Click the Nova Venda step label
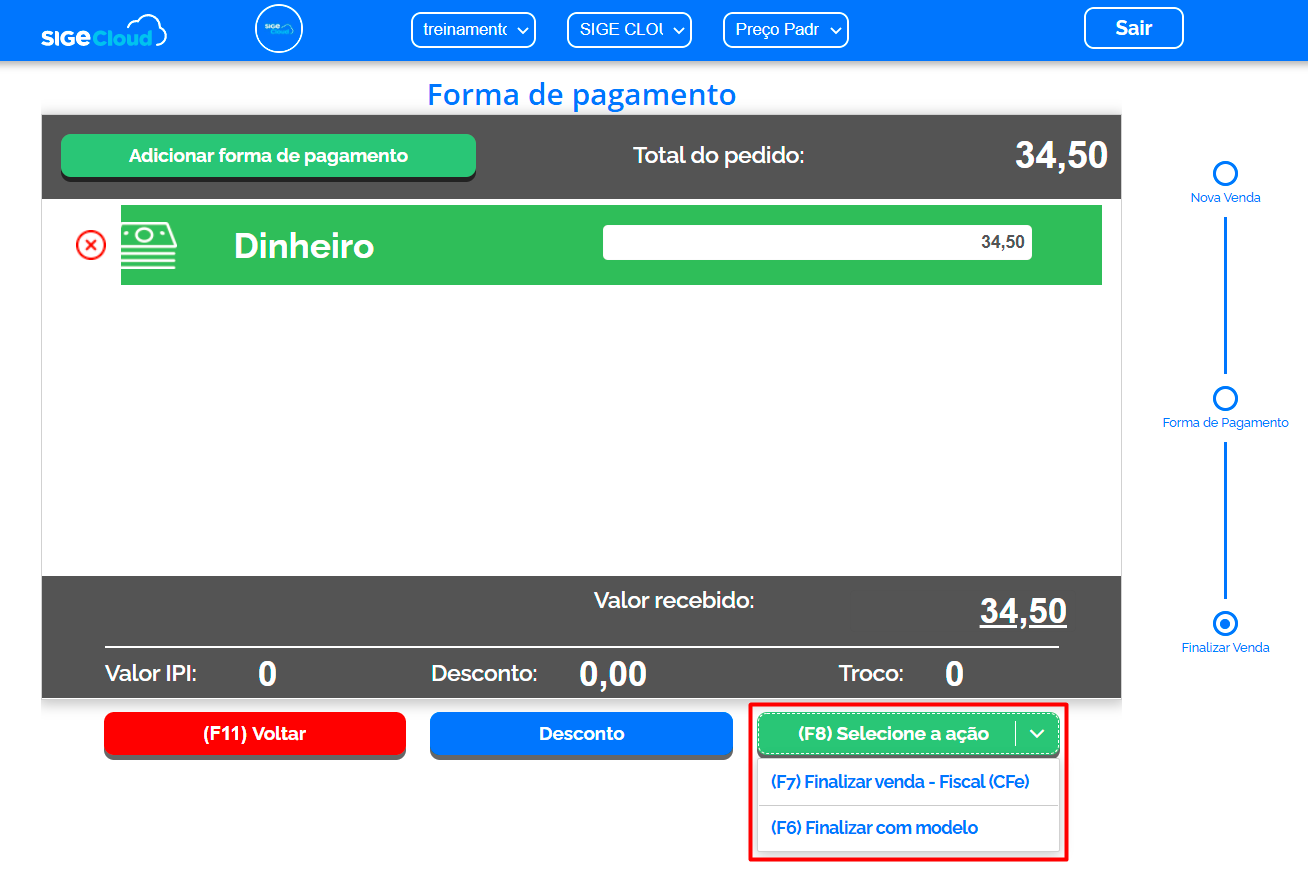The height and width of the screenshot is (871, 1308). (x=1225, y=198)
